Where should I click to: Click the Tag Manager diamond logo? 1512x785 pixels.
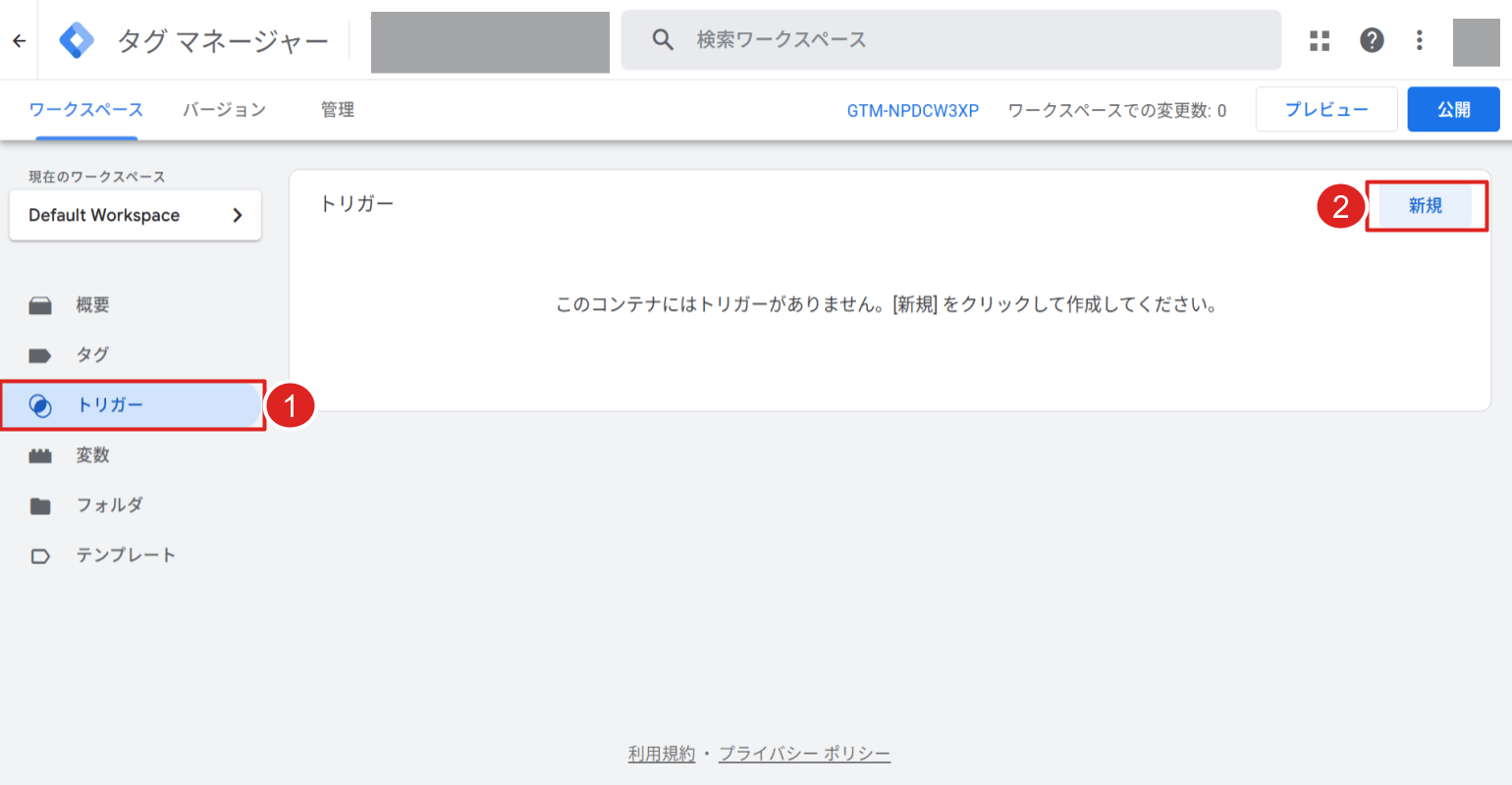point(77,40)
